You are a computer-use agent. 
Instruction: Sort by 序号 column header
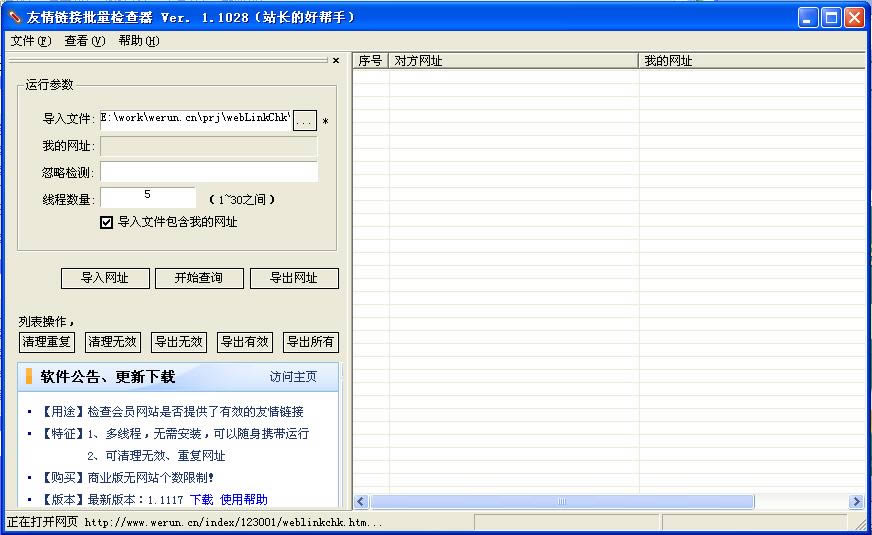click(x=370, y=61)
